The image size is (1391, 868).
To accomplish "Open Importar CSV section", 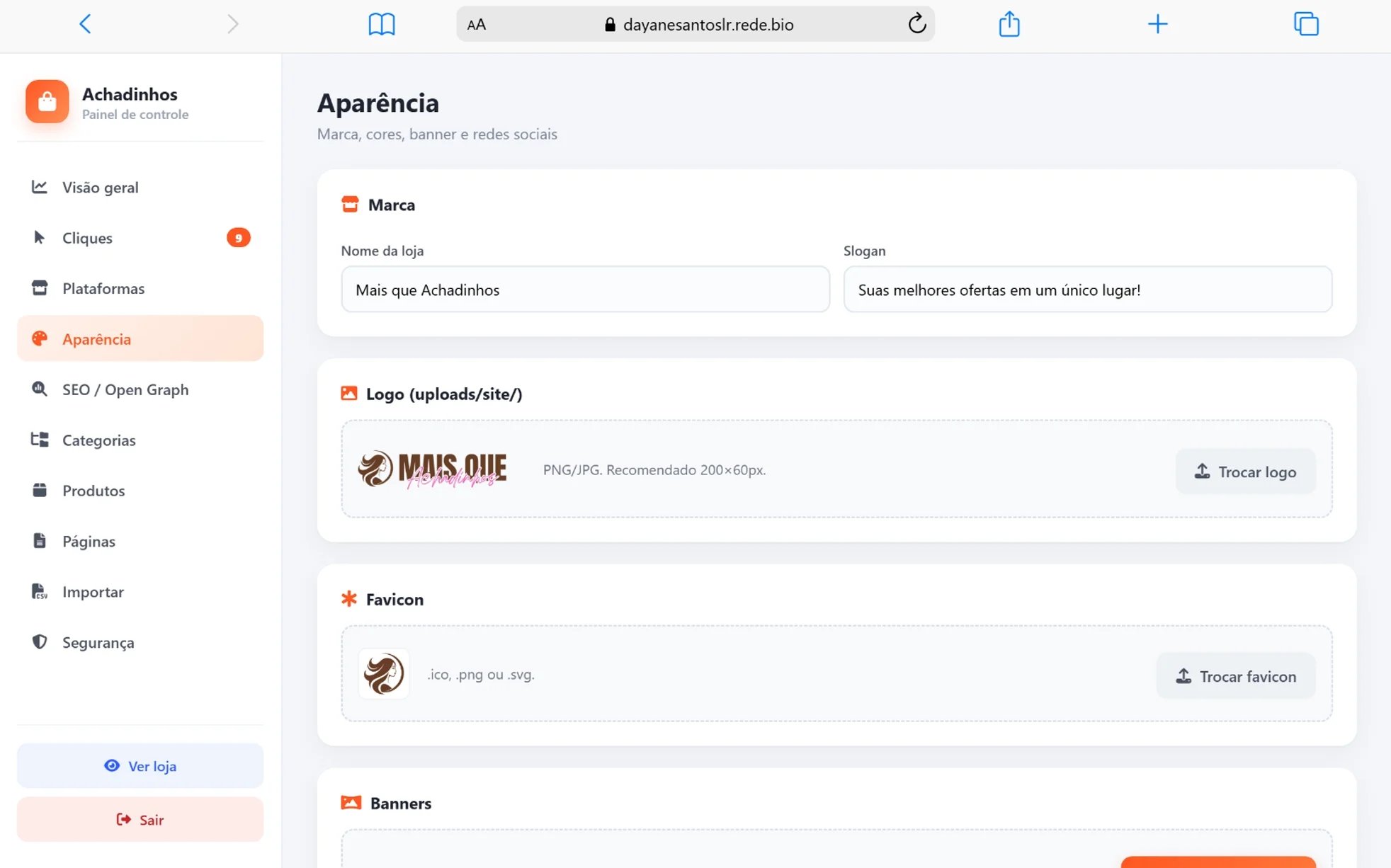I will [140, 592].
